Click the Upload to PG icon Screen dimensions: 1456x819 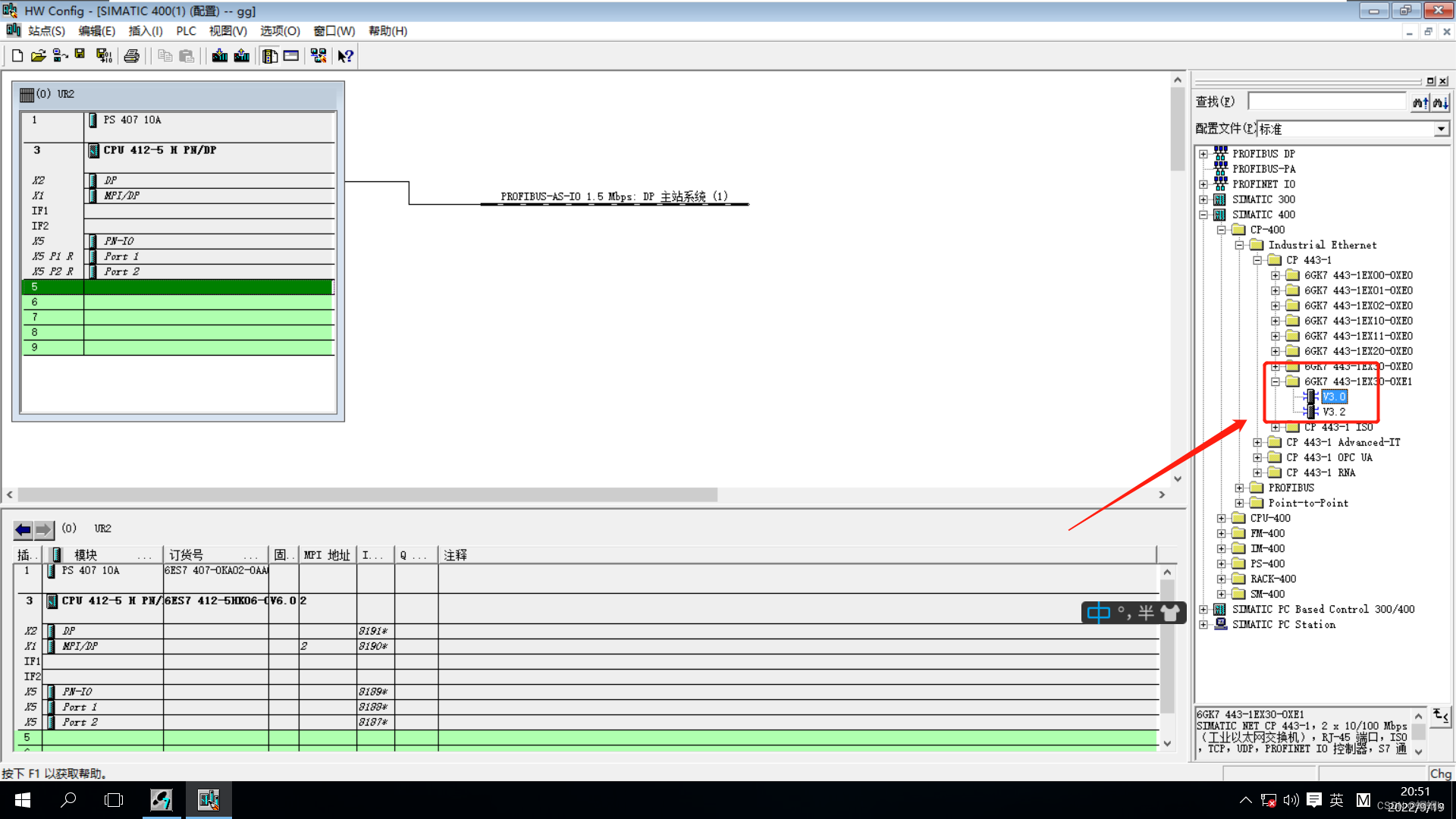coord(242,55)
